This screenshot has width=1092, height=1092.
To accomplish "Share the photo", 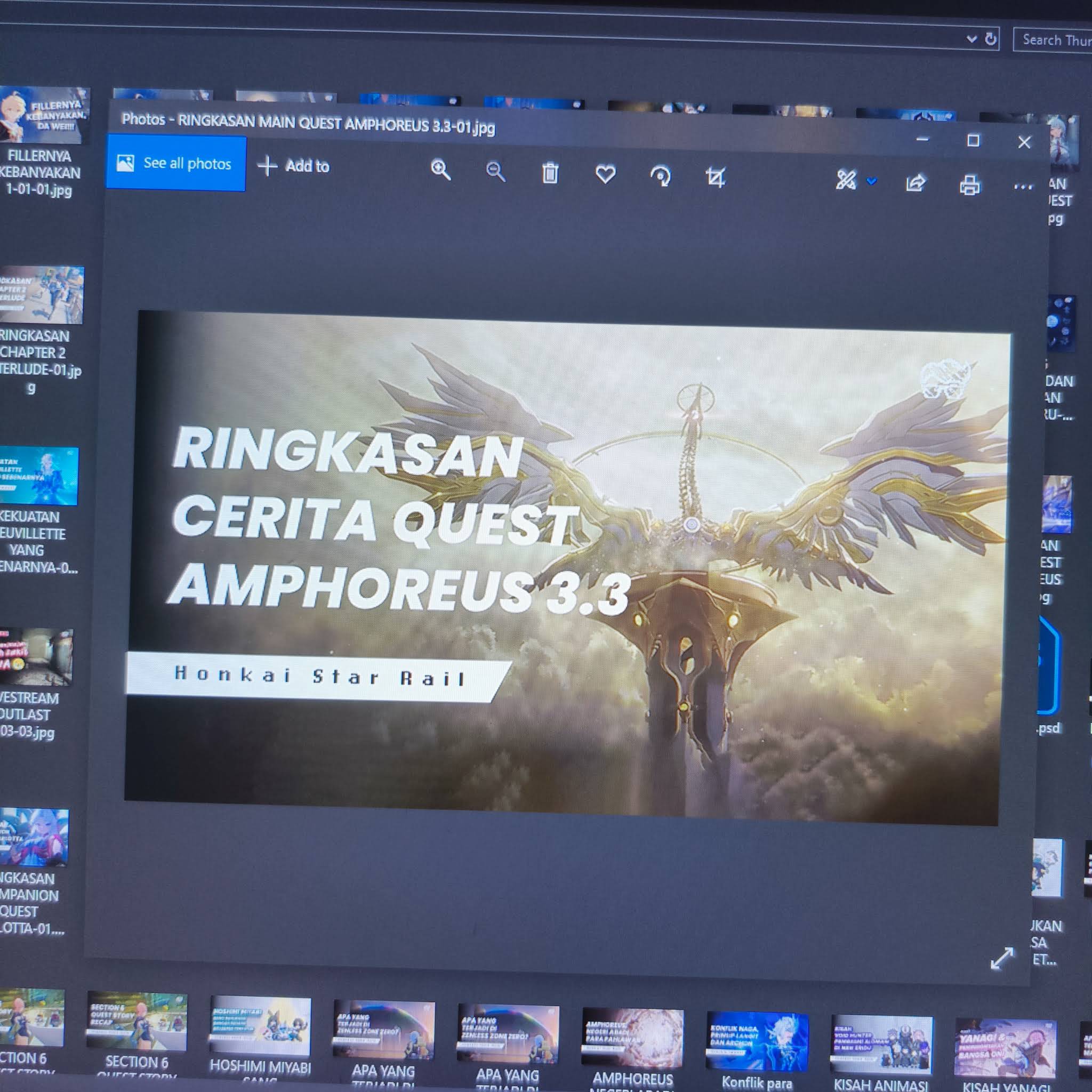I will [x=916, y=182].
